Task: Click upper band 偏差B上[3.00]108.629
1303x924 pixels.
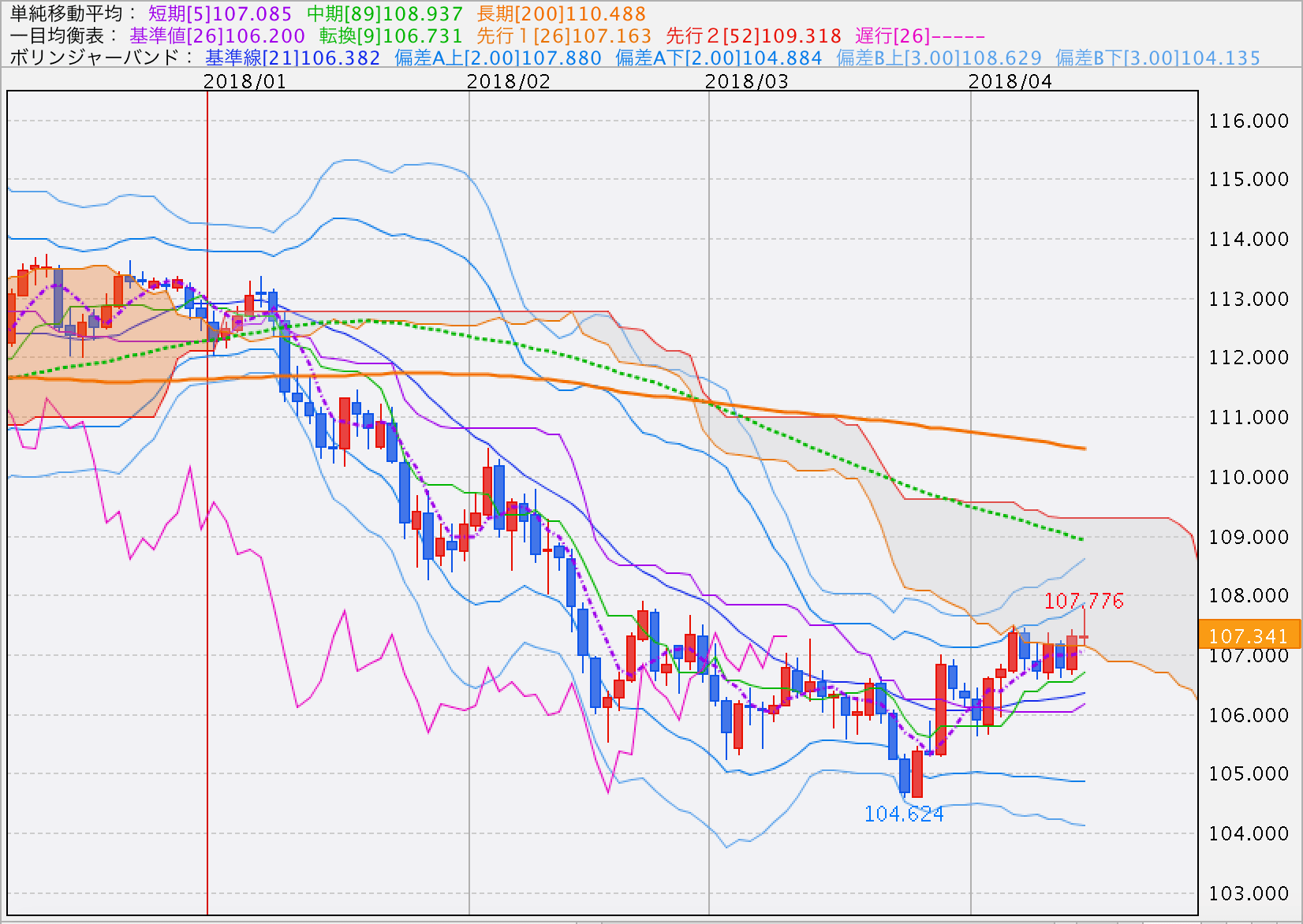Action: coord(939,58)
